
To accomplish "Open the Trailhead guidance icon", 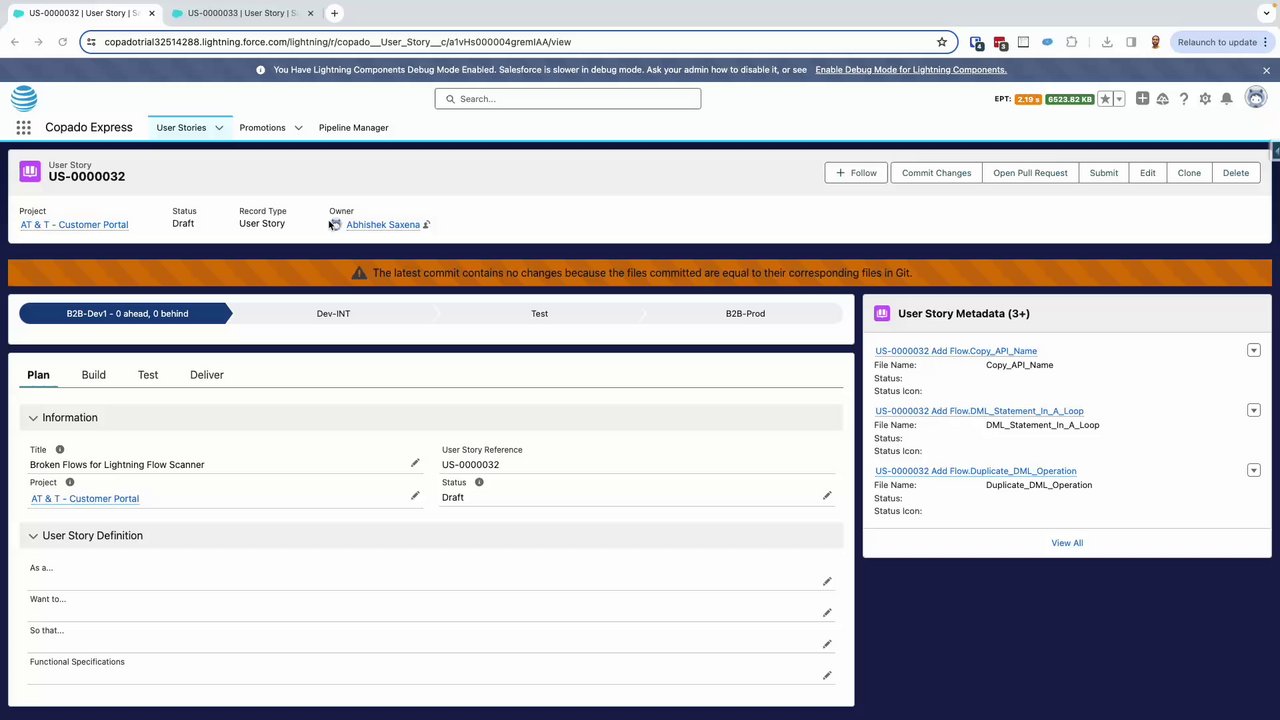I will [x=1163, y=99].
